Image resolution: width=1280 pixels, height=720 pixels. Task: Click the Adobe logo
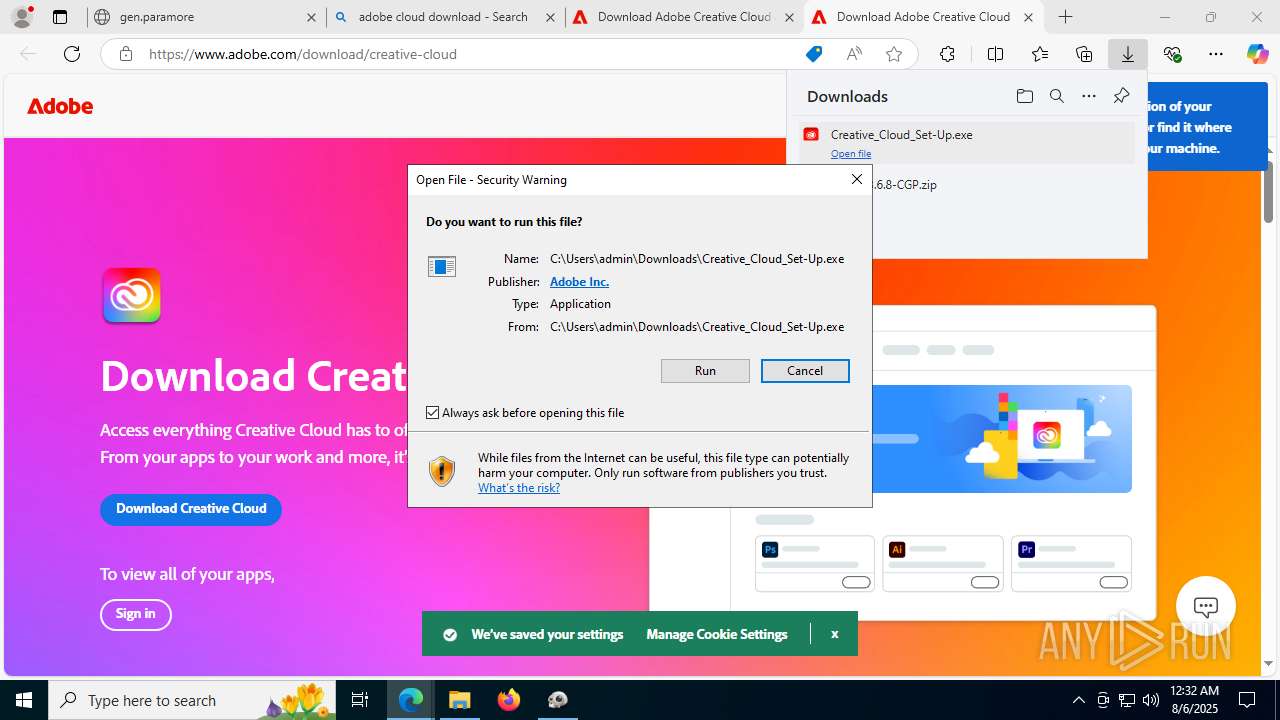point(60,106)
